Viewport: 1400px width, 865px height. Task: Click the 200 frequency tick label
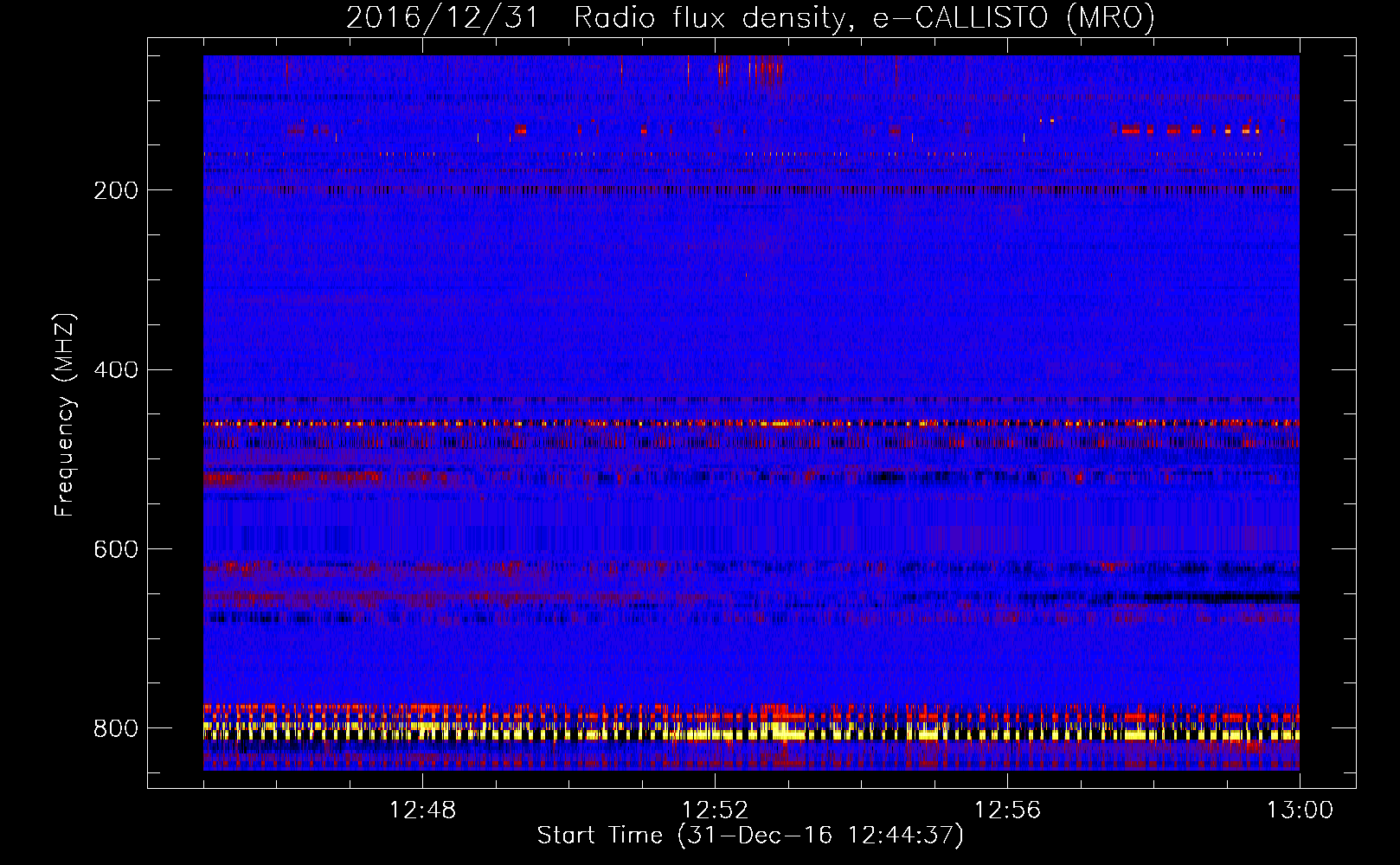[x=116, y=190]
